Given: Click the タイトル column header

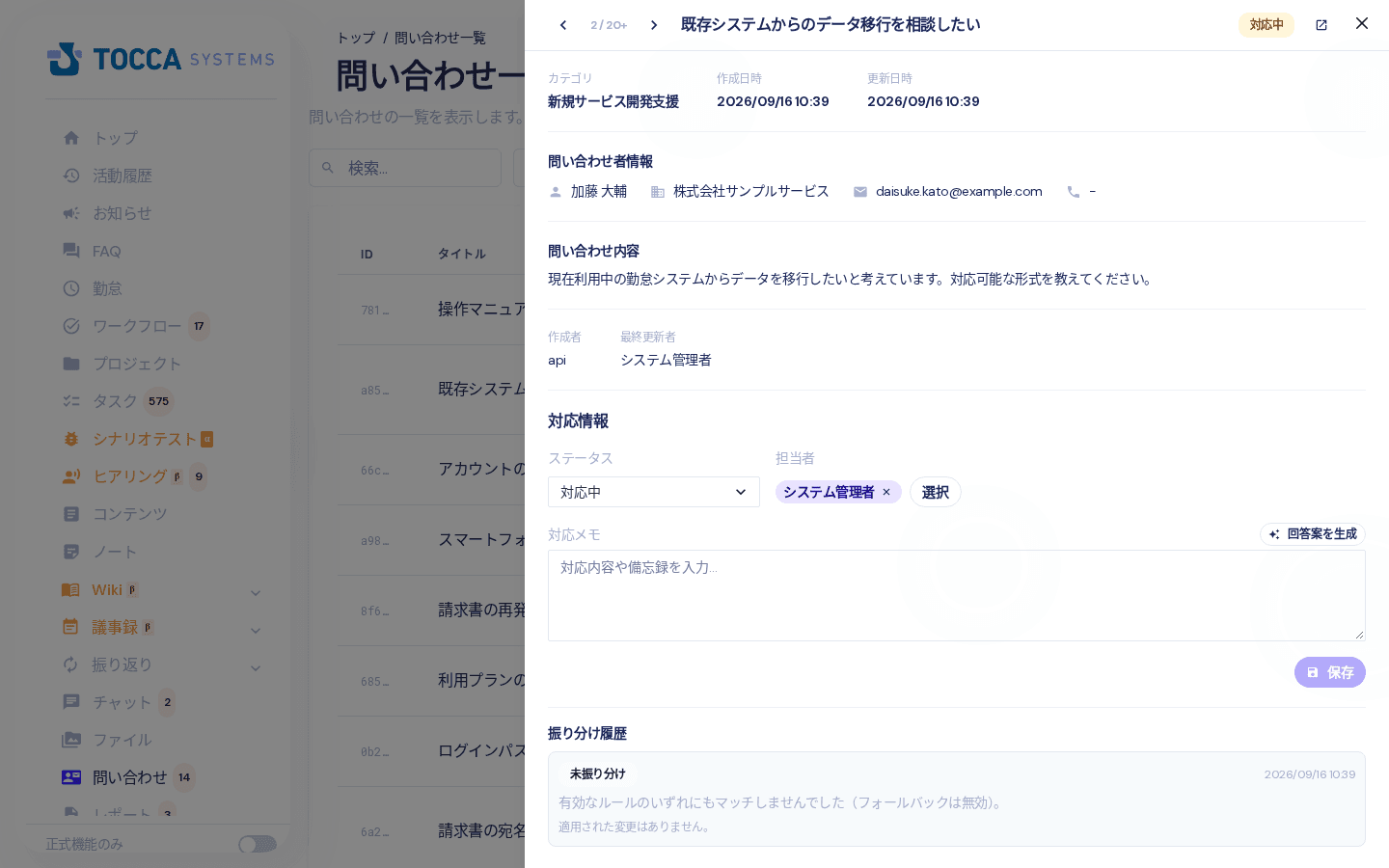Looking at the screenshot, I should click(462, 254).
